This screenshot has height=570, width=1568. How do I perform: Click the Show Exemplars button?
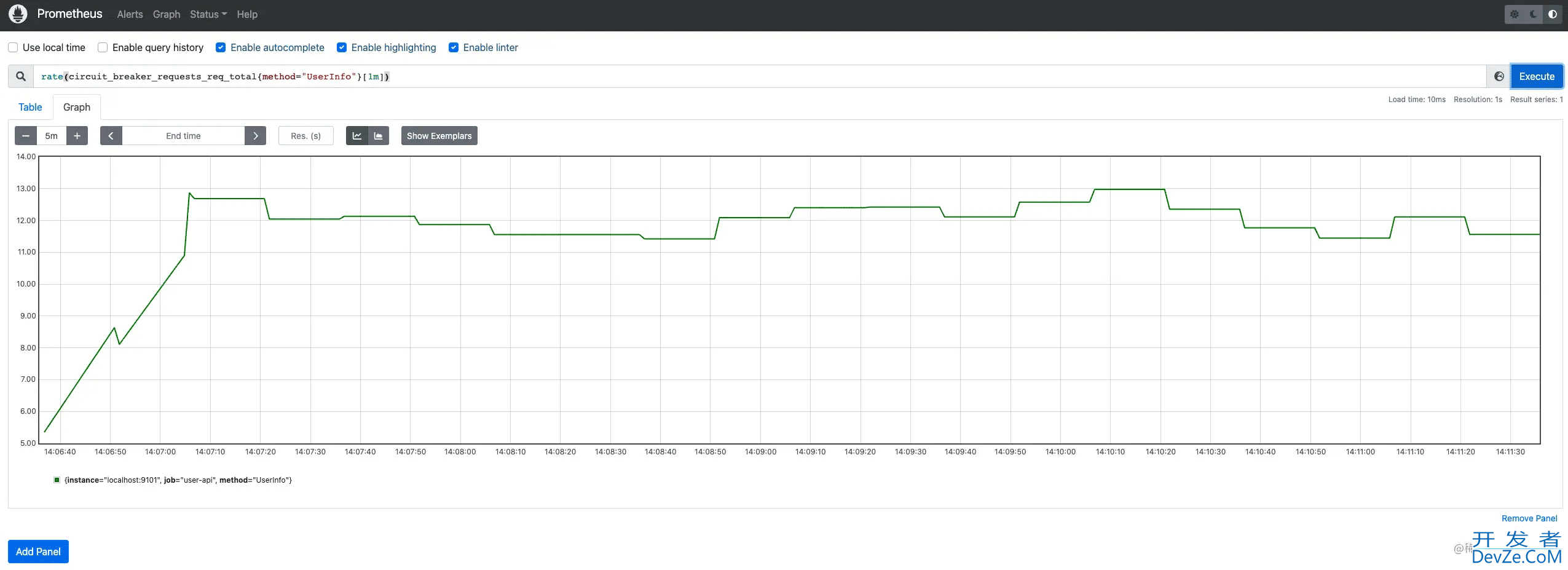point(439,136)
